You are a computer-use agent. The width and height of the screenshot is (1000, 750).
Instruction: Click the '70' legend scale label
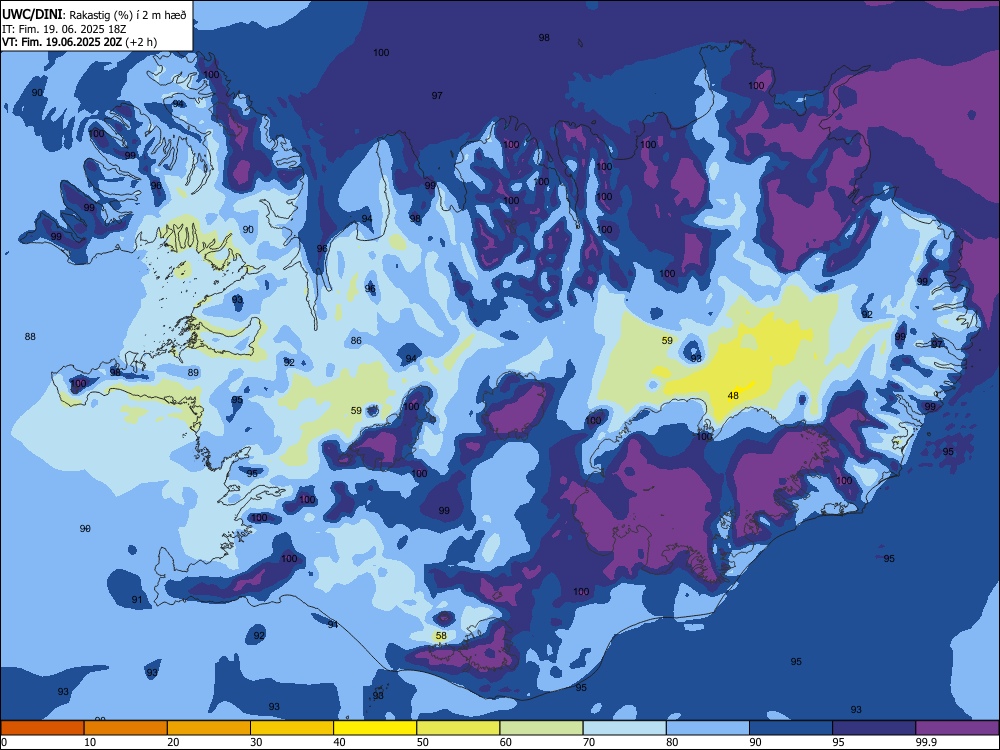(589, 742)
